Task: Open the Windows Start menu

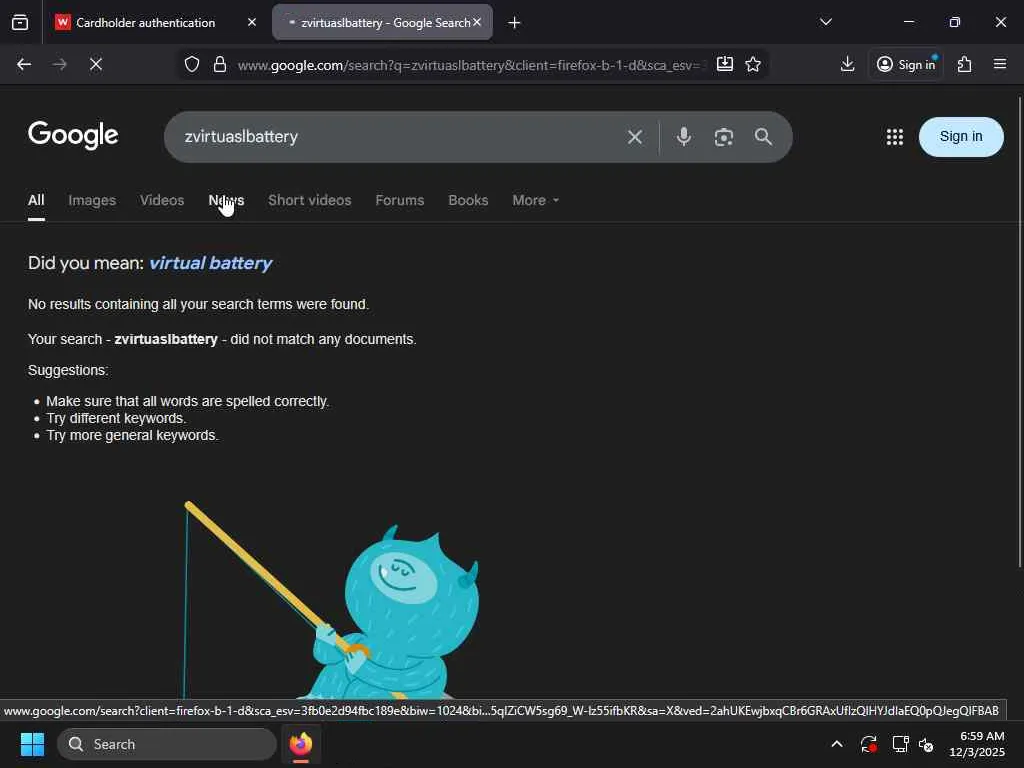Action: [x=32, y=744]
